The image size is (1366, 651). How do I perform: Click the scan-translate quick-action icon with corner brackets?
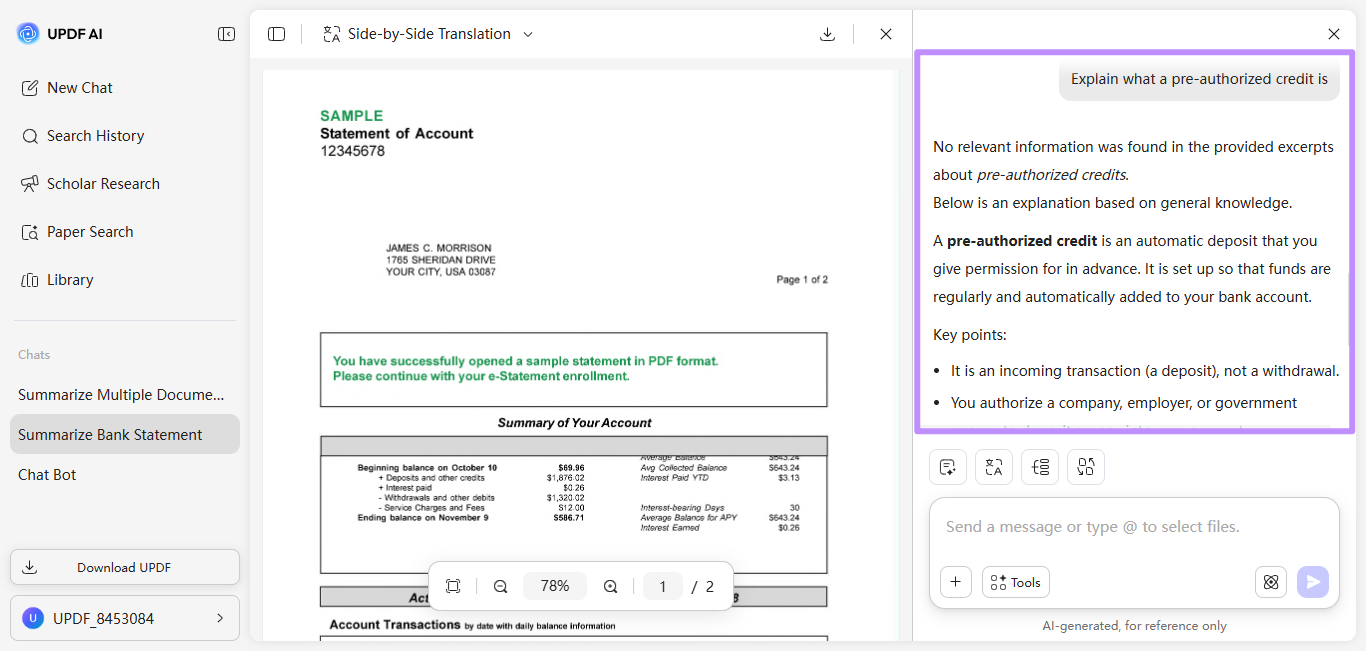pos(1086,467)
